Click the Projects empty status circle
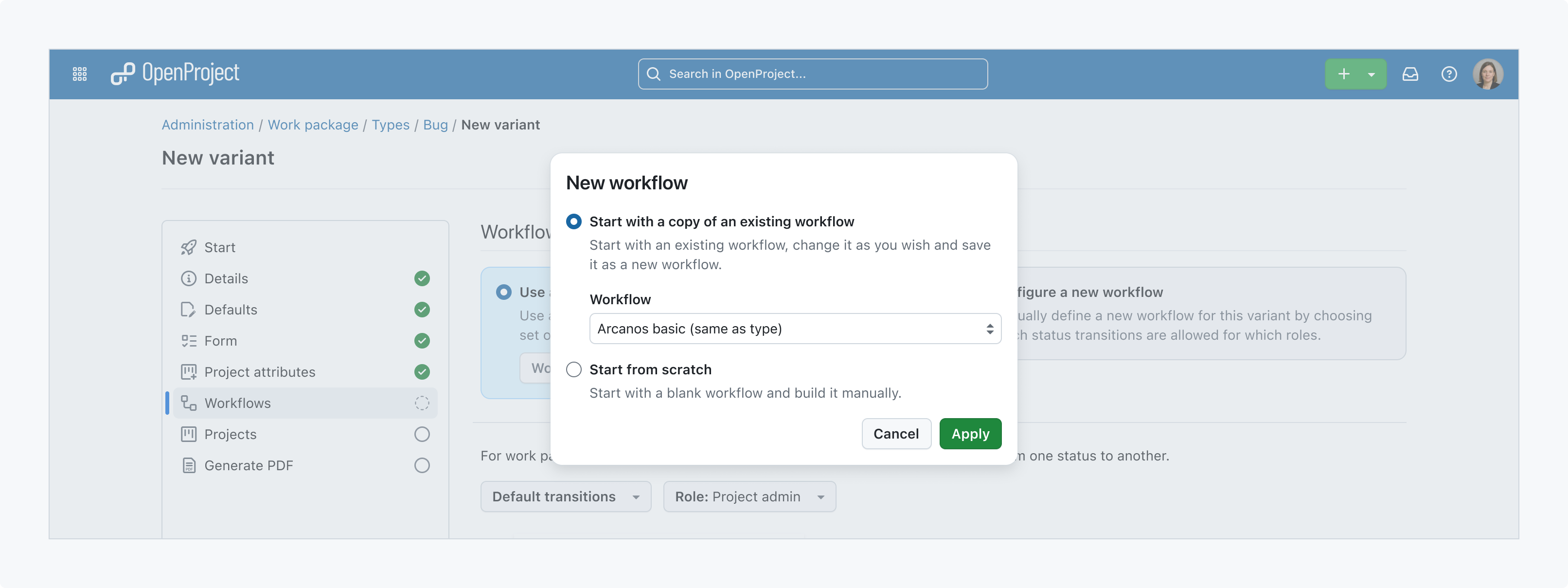Image resolution: width=1568 pixels, height=588 pixels. pos(422,434)
